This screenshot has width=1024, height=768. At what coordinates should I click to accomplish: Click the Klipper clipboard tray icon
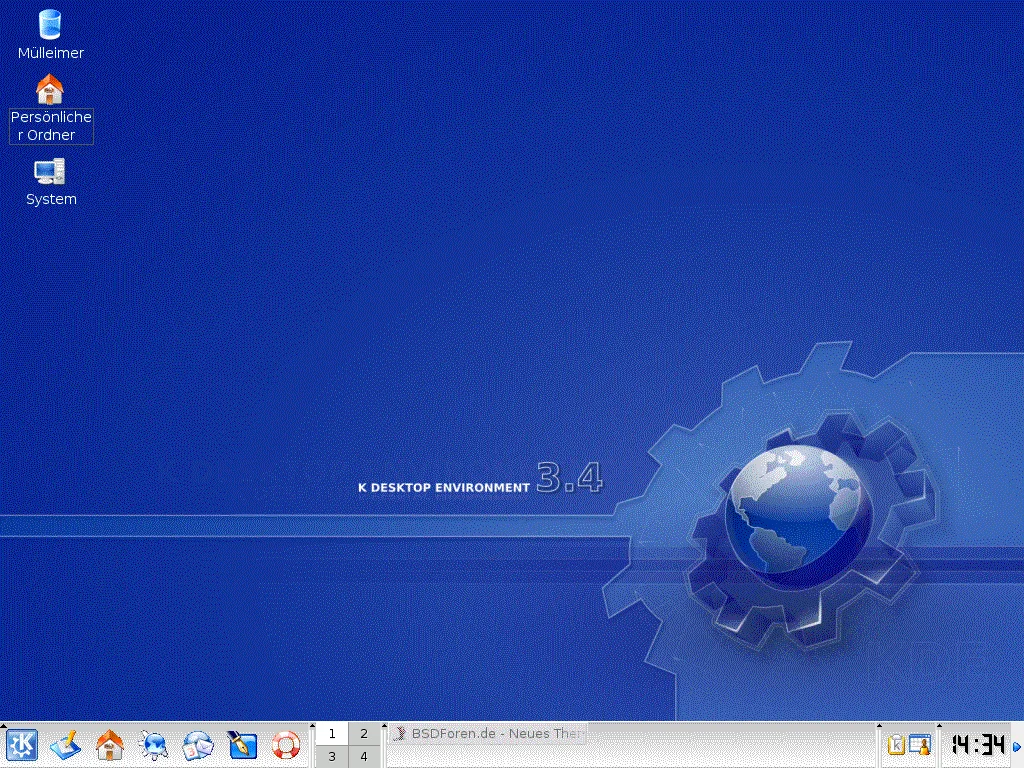896,745
